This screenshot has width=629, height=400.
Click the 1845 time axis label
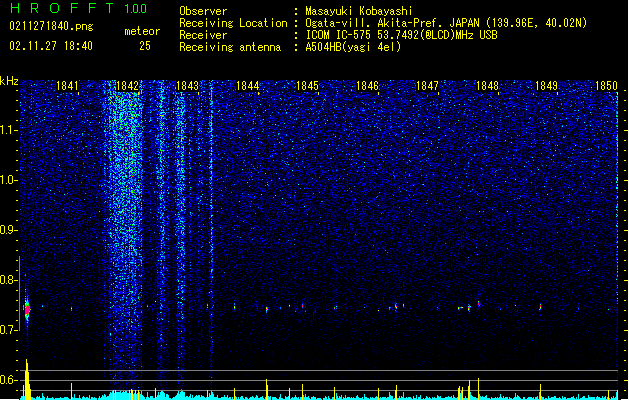[x=307, y=86]
